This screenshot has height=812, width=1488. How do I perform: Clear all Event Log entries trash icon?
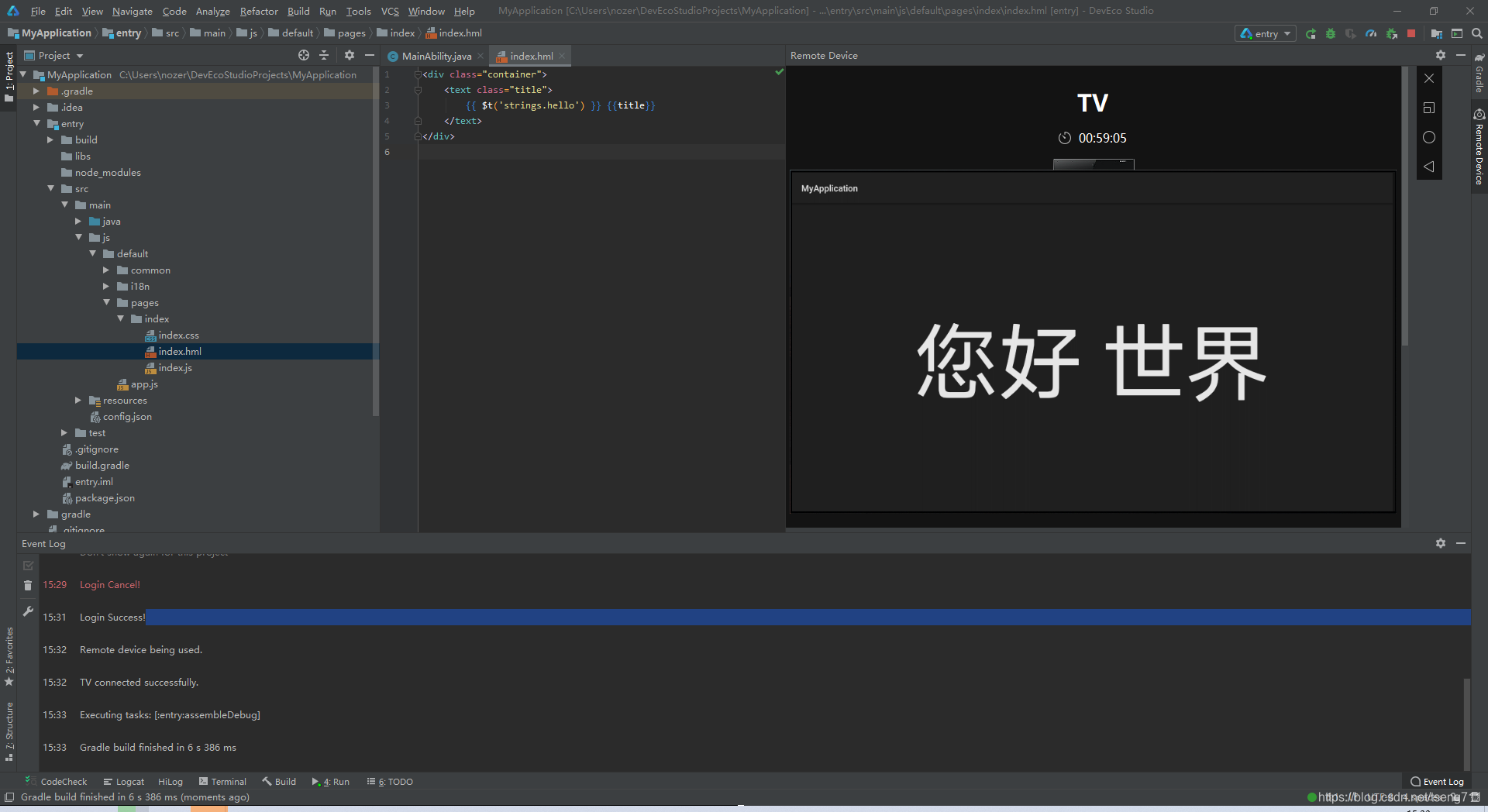coord(28,585)
